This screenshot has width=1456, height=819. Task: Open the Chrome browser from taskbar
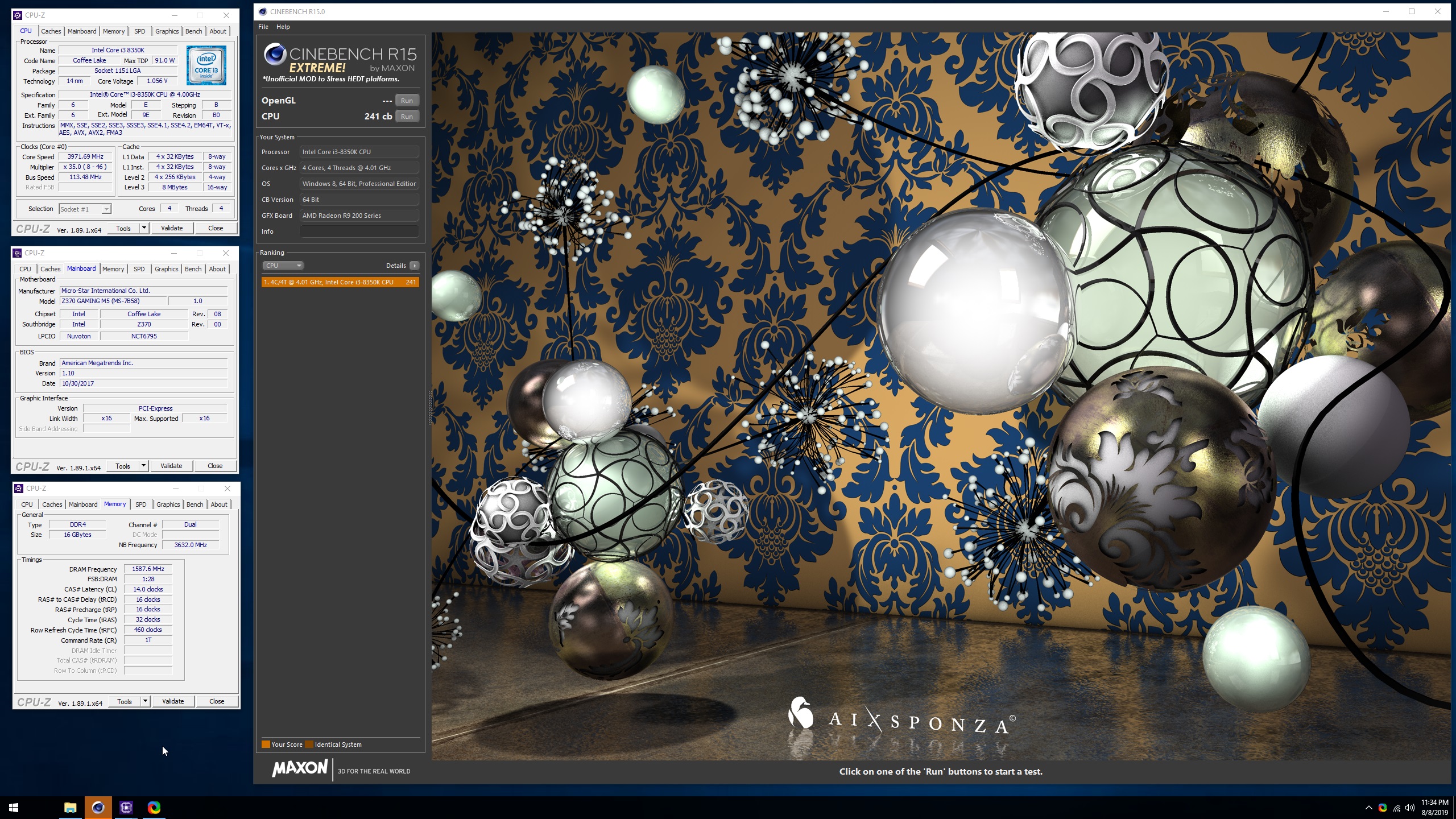click(154, 807)
